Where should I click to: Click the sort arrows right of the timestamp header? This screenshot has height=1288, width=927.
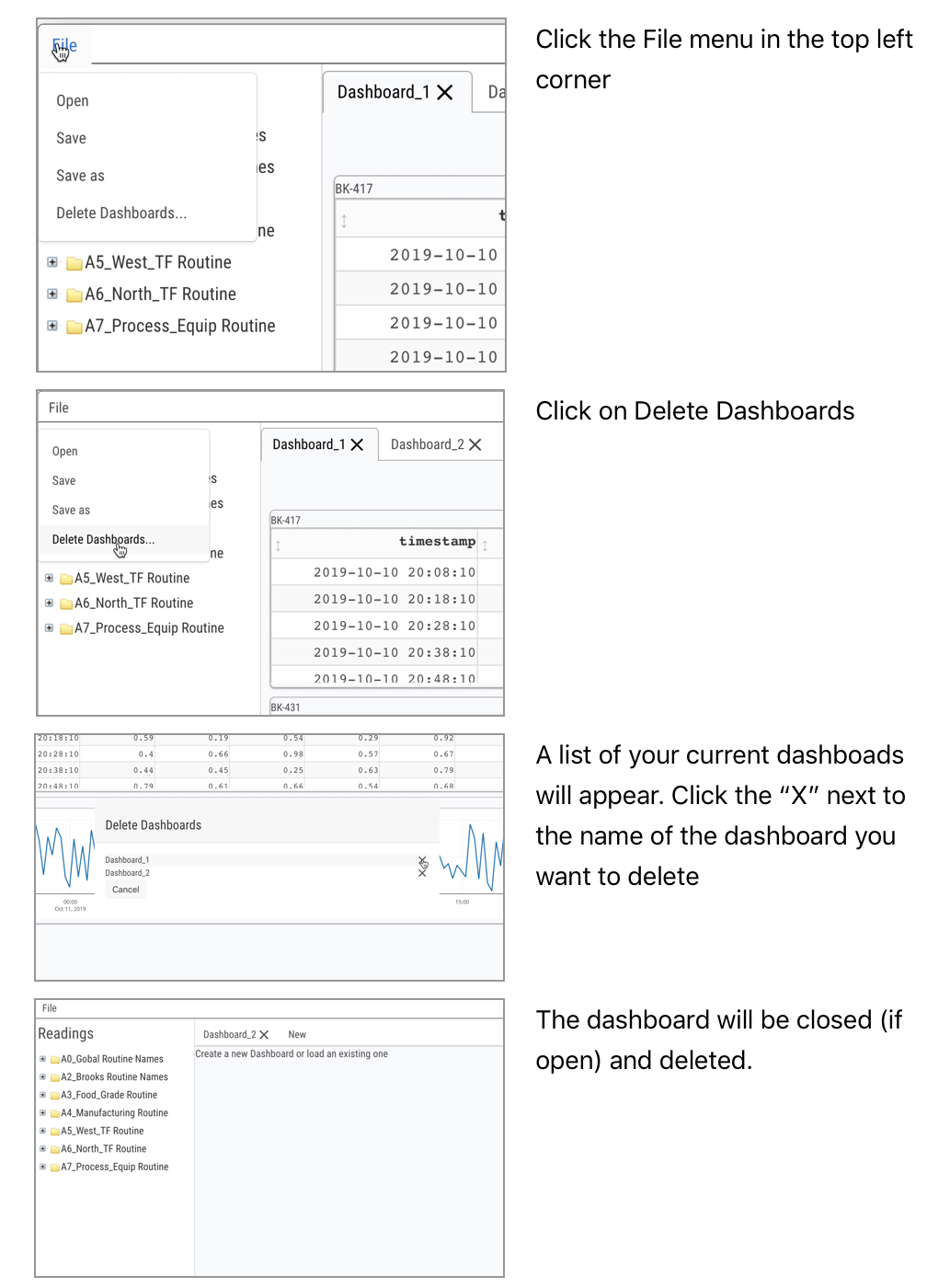click(x=485, y=545)
